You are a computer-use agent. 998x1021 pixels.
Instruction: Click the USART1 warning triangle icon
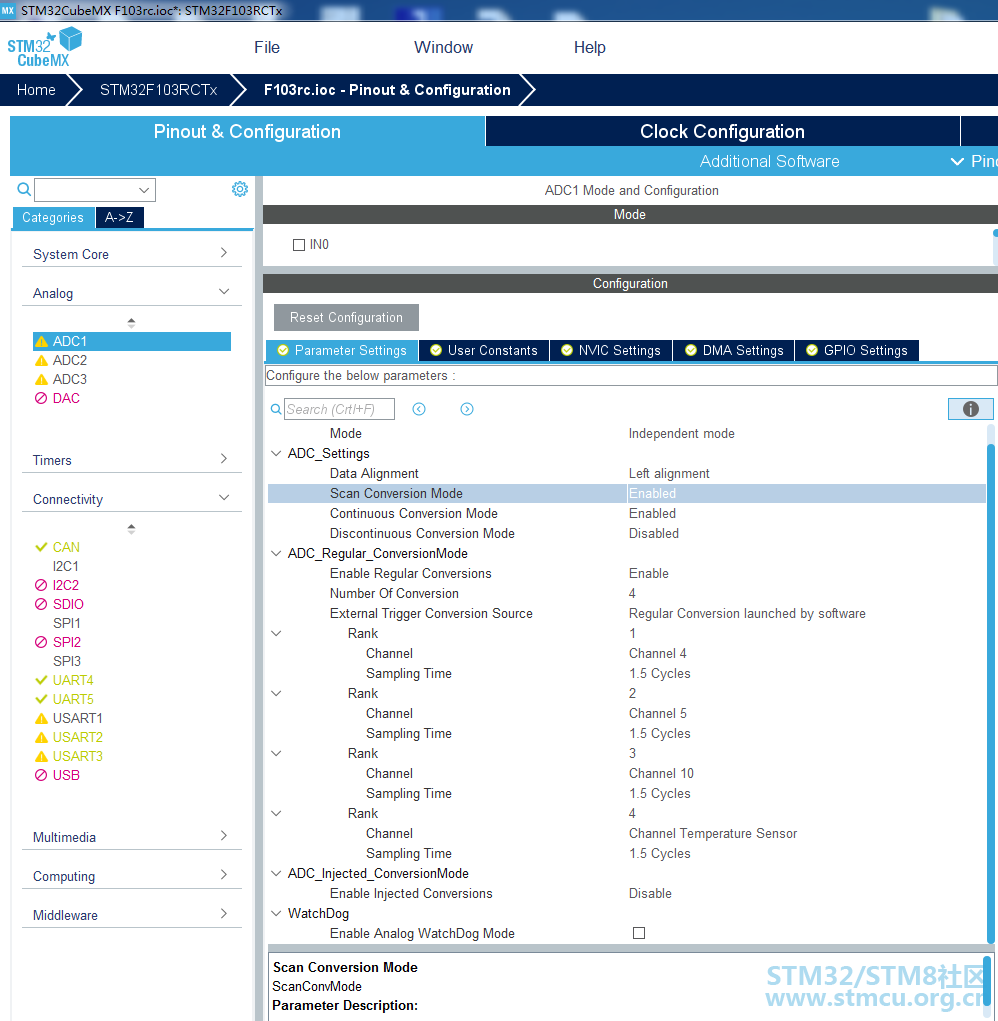click(42, 718)
